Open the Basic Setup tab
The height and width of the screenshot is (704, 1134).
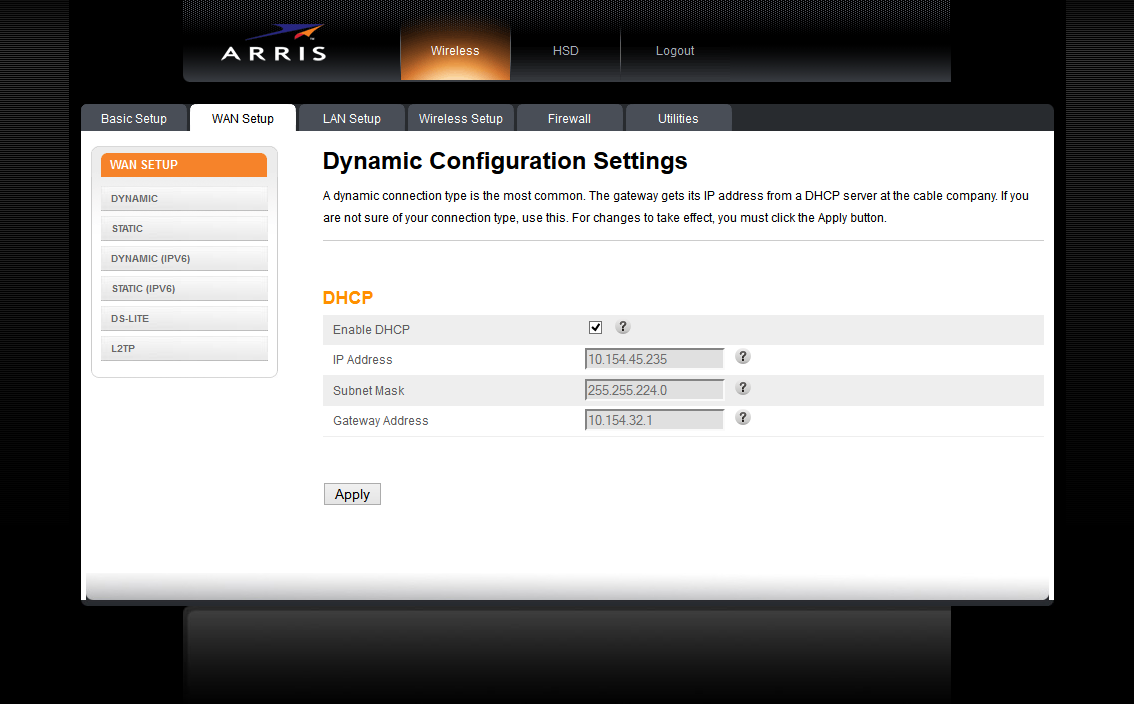[134, 119]
